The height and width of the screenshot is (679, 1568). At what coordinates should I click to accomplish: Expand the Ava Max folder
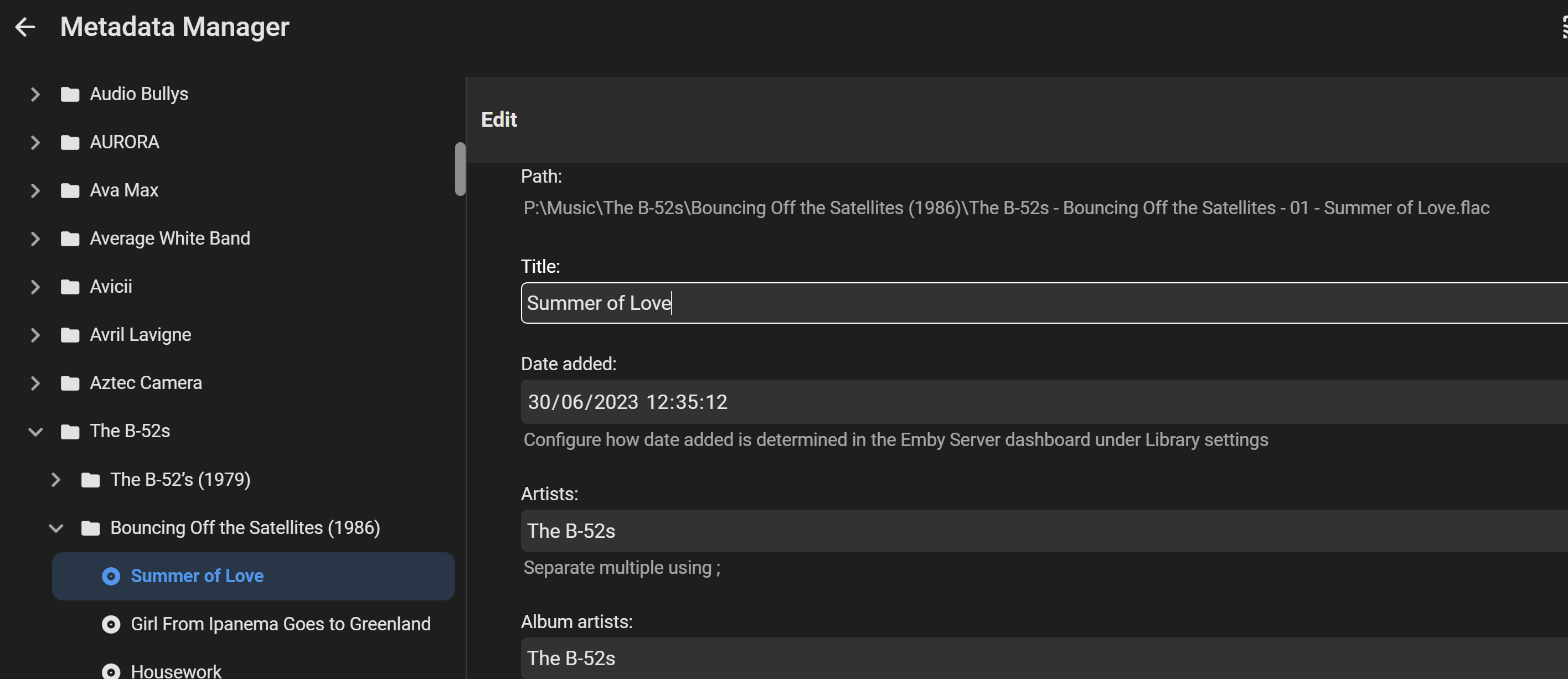click(35, 190)
